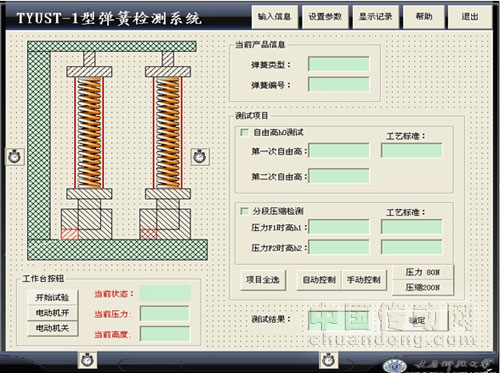Click the 第二次自由高 field
Viewport: 500px width, 373px height.
(339, 176)
